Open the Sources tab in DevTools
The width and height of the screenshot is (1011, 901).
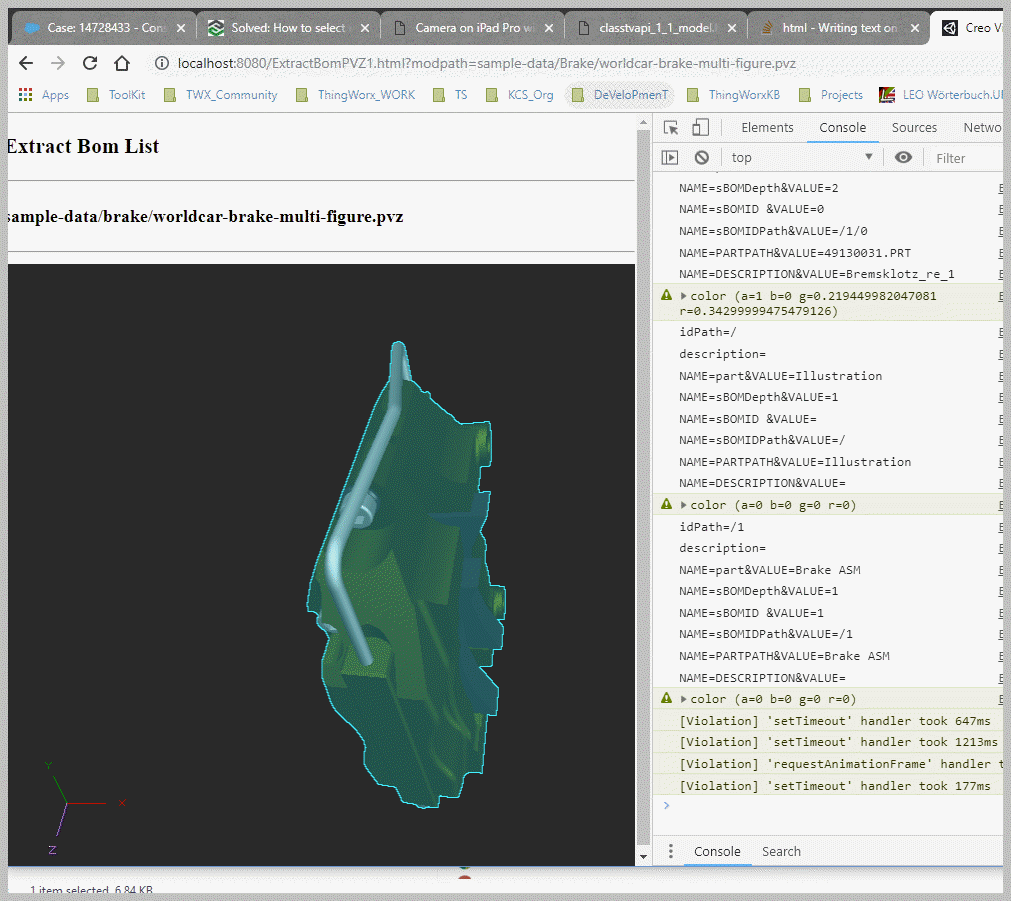tap(914, 127)
